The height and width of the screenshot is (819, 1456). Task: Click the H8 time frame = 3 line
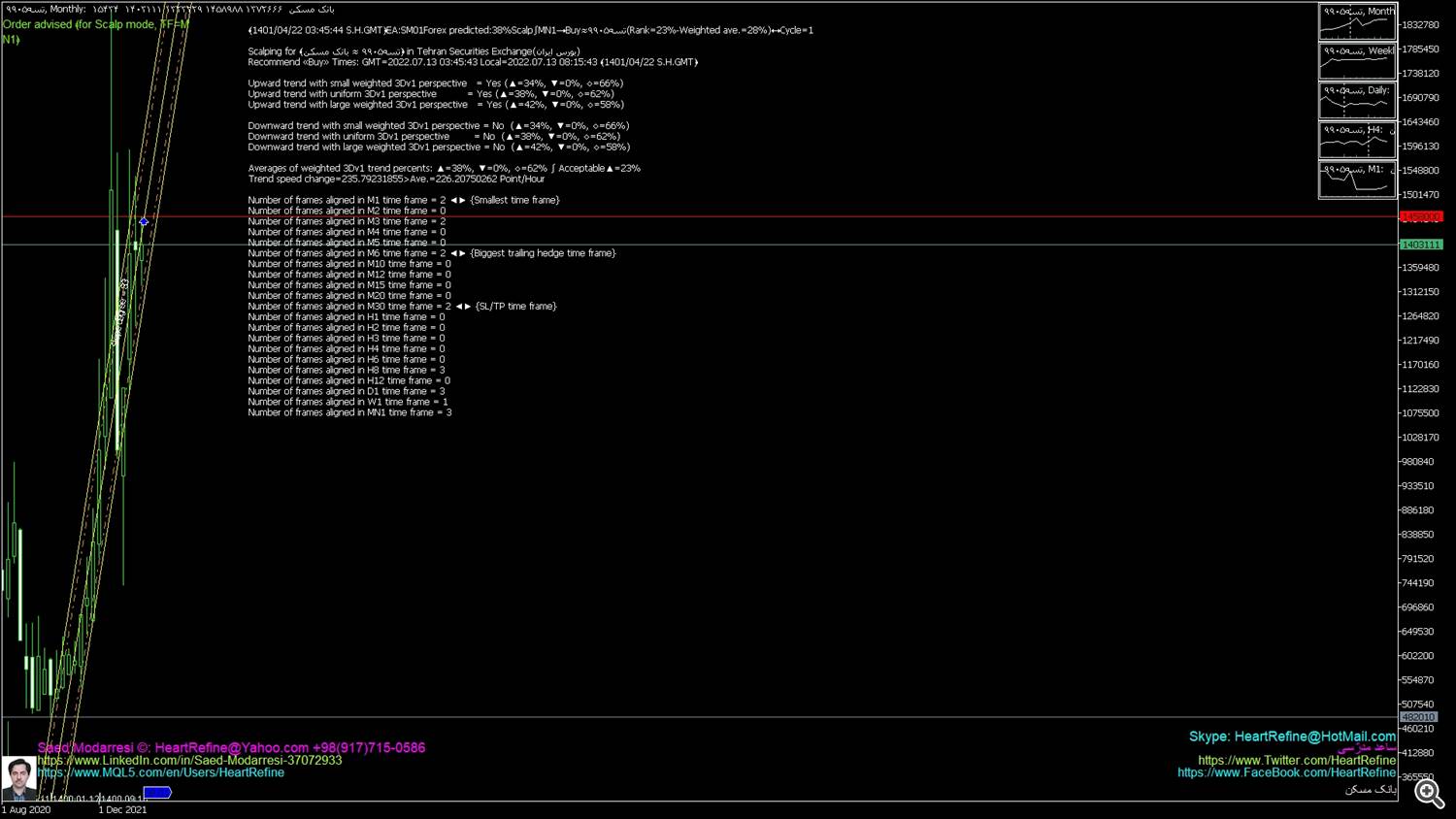click(x=347, y=371)
